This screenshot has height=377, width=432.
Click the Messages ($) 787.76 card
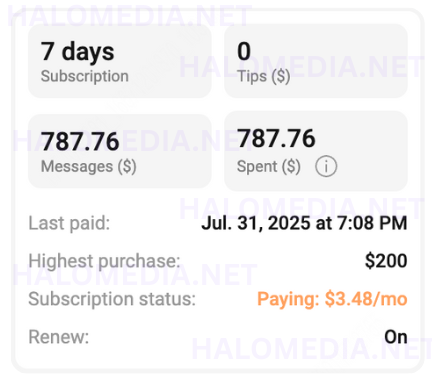(x=120, y=151)
